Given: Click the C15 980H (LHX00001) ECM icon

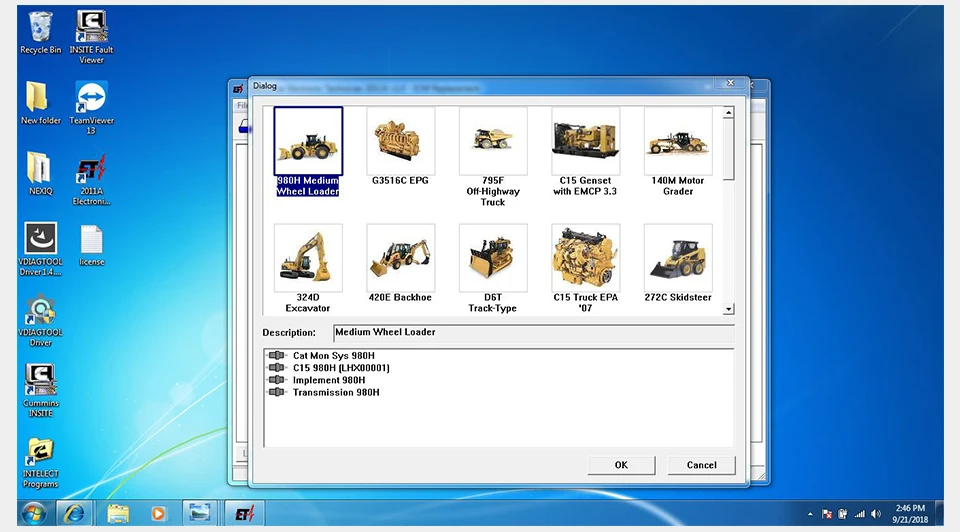Looking at the screenshot, I should point(277,367).
